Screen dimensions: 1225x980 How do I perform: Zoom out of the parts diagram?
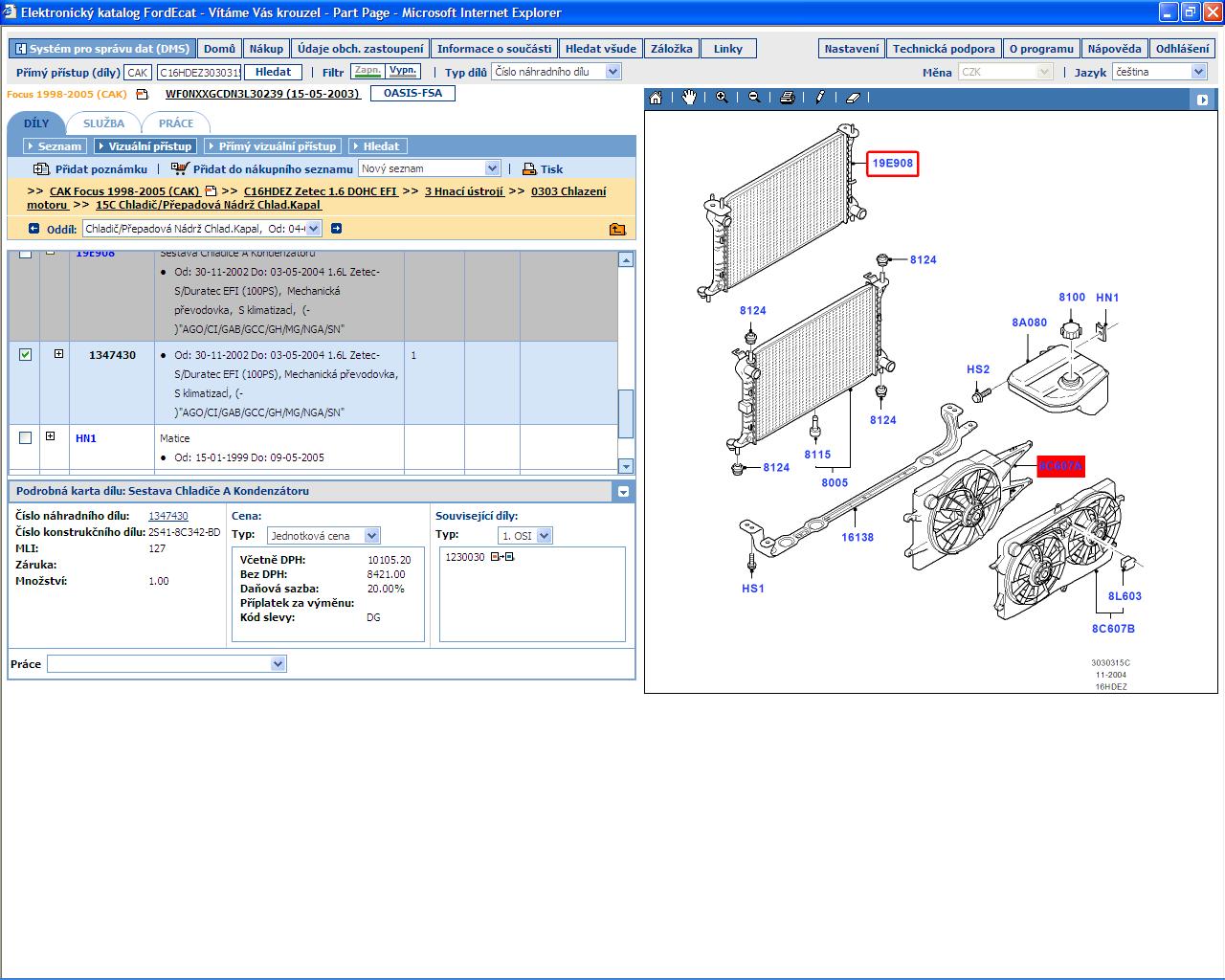click(754, 98)
